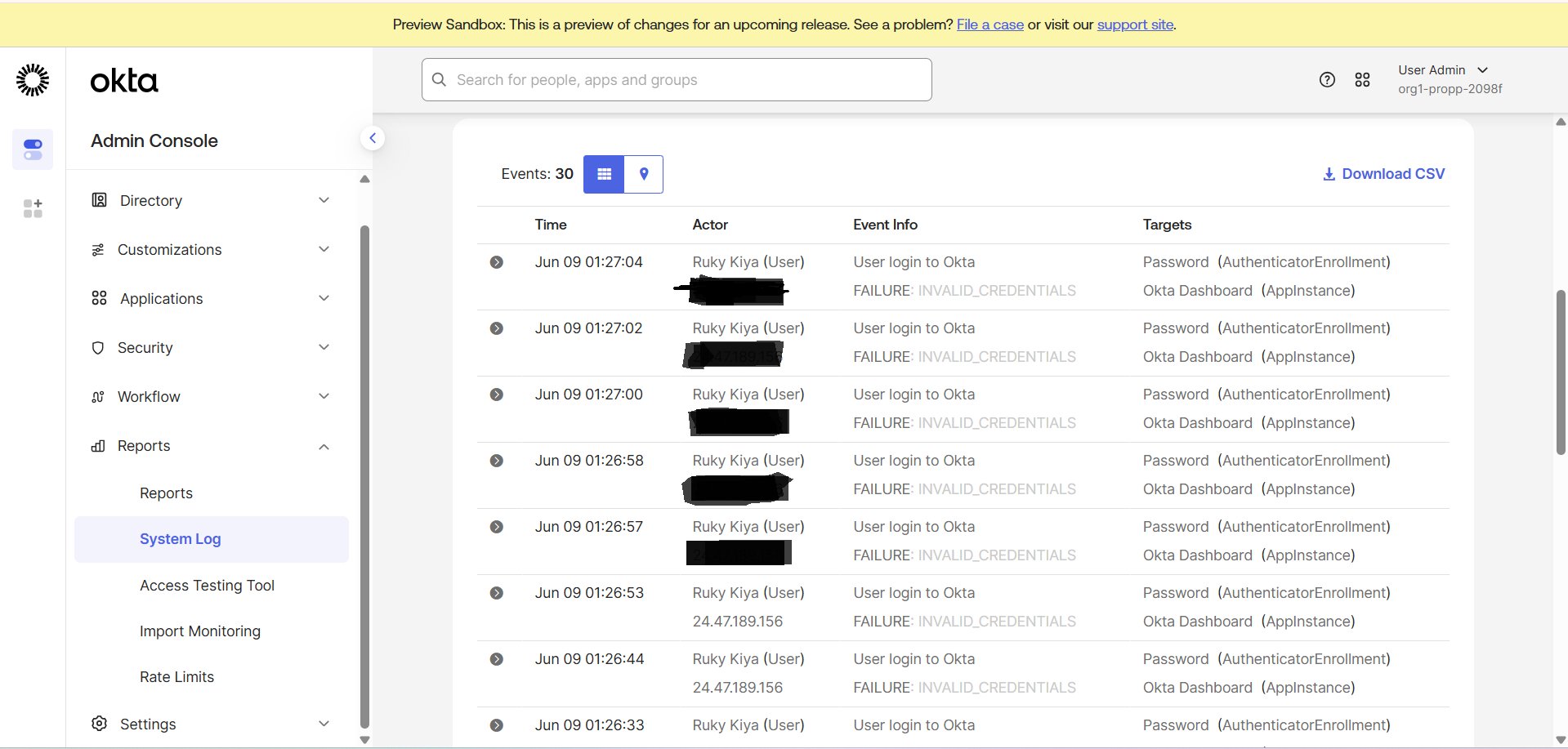This screenshot has width=1568, height=749.
Task: Expand the Settings menu chevron
Action: pyautogui.click(x=324, y=724)
